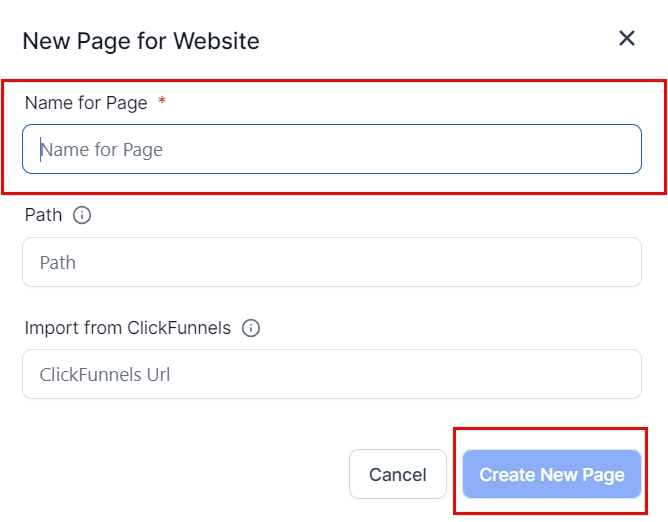Screen dimensions: 668x522
Task: Click the Create New Page button
Action: (x=551, y=475)
